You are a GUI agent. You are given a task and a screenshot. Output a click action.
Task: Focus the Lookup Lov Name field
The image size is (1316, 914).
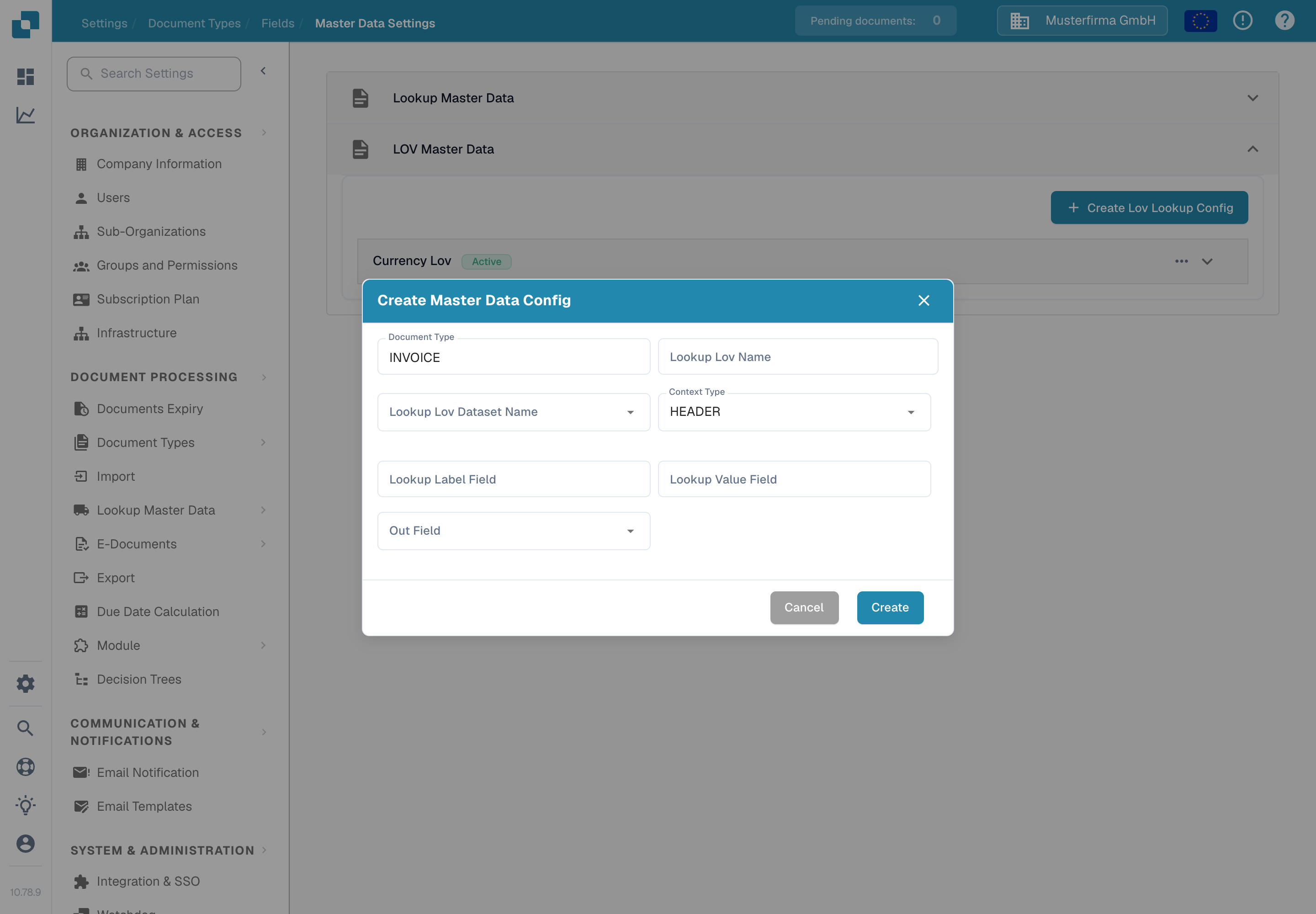798,357
